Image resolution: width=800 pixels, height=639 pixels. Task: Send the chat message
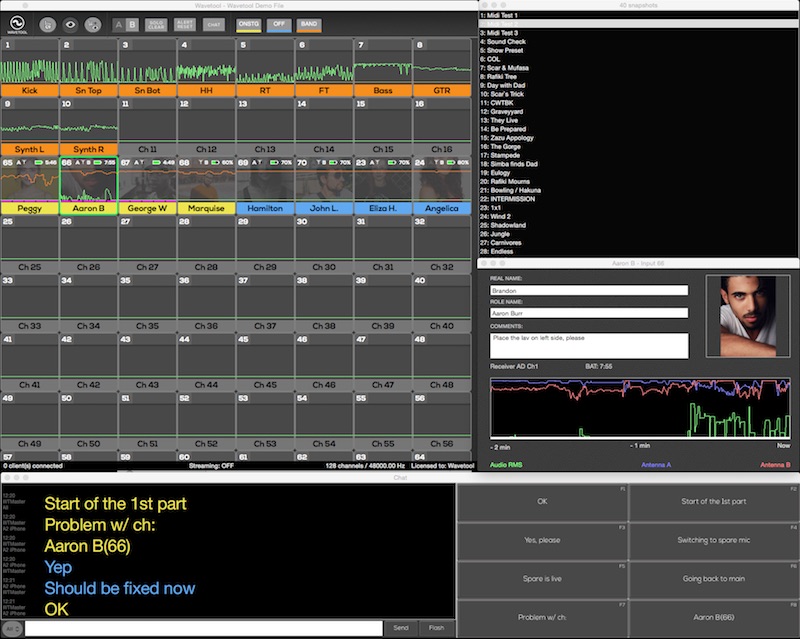coord(401,628)
